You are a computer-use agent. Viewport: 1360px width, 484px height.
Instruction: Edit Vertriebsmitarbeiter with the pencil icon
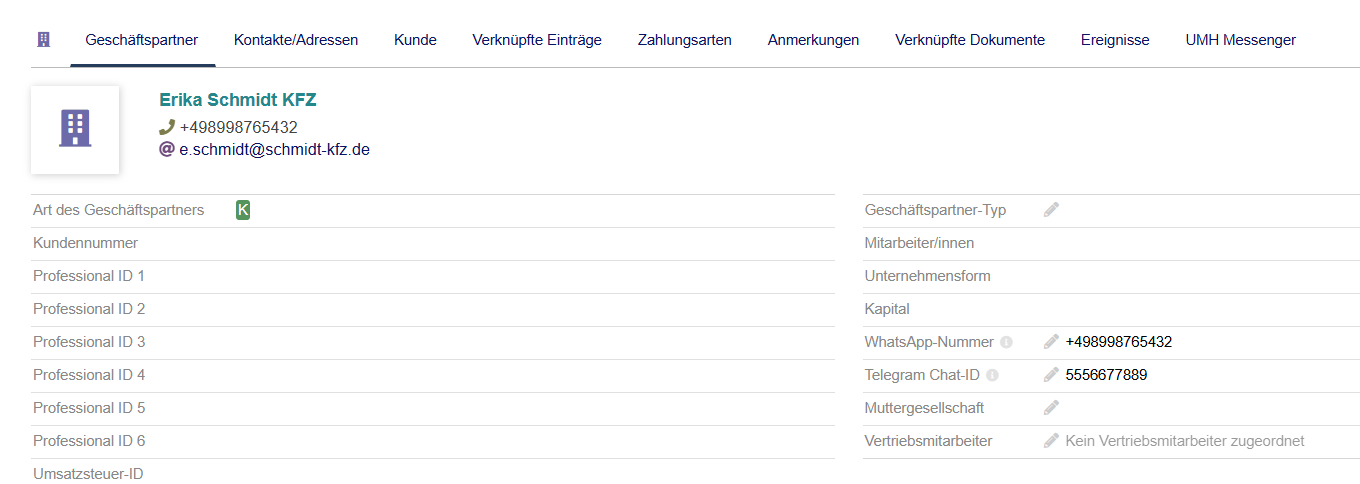tap(1051, 441)
